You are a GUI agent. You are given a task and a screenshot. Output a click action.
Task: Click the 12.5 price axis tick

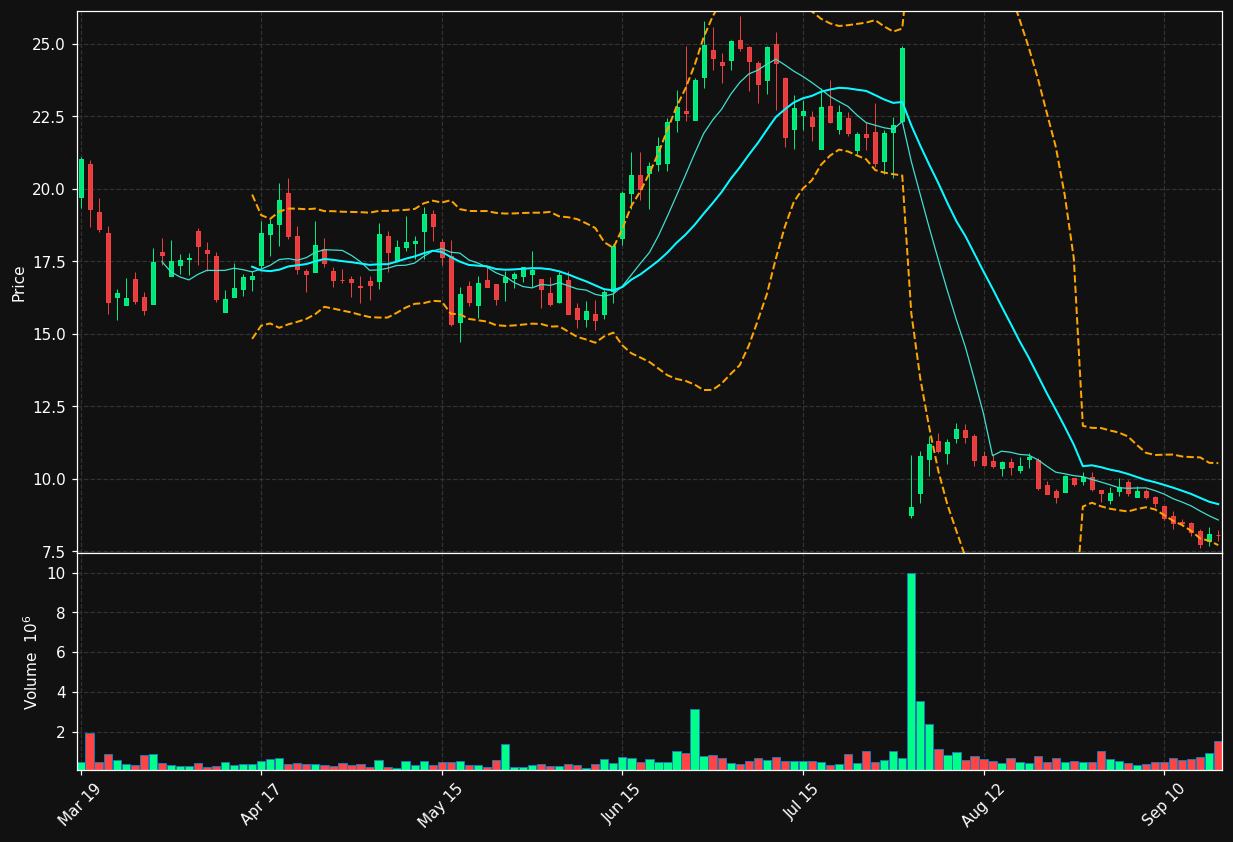(x=48, y=407)
